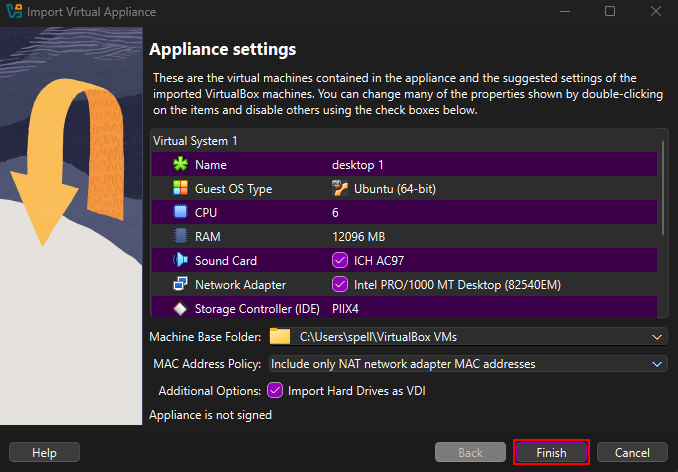The image size is (678, 472).
Task: Click the RAM value '12096 MB'
Action: coord(358,237)
